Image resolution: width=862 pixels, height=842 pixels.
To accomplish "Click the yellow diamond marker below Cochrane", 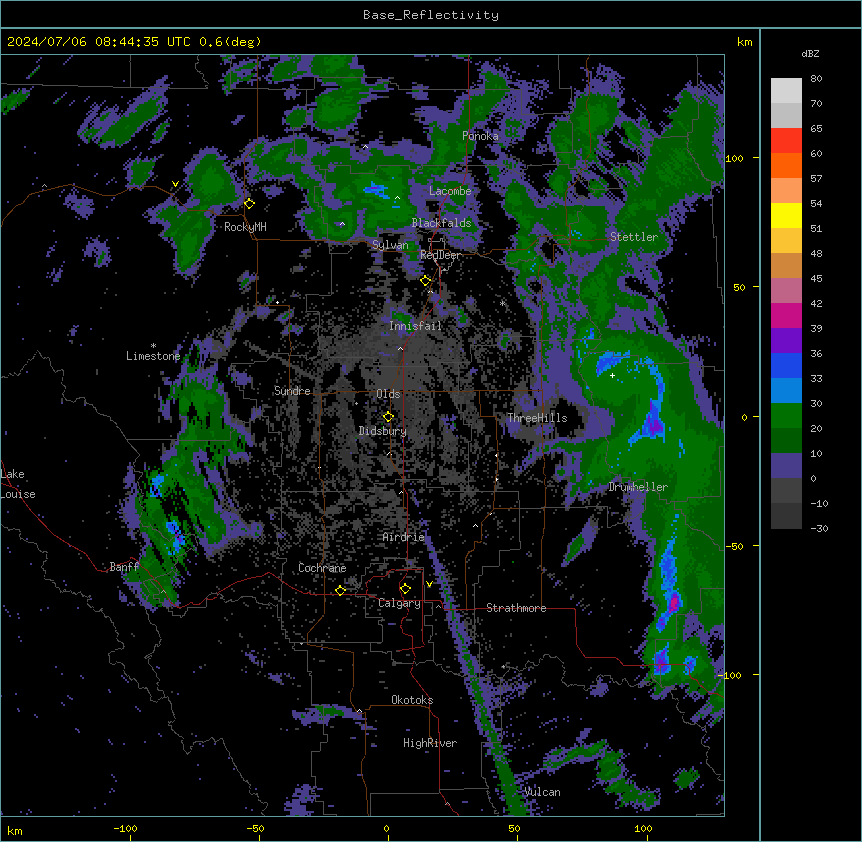I will pos(340,590).
